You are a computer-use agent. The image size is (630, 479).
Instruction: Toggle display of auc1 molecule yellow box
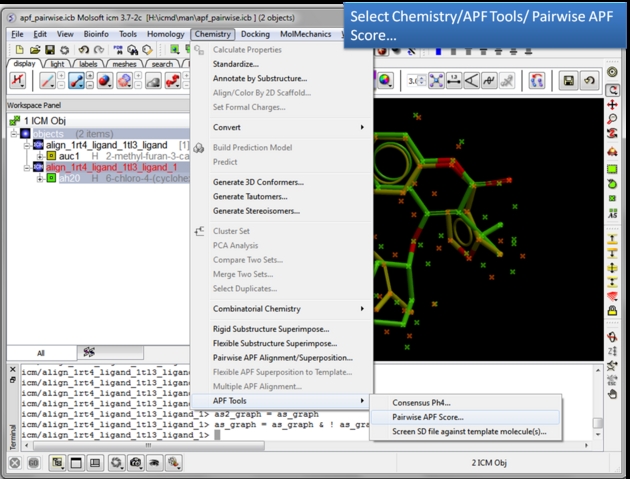click(x=50, y=156)
